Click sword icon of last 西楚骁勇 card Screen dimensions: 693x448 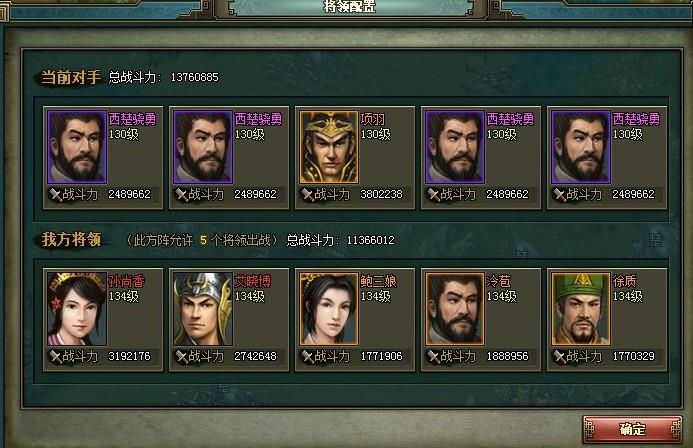559,194
